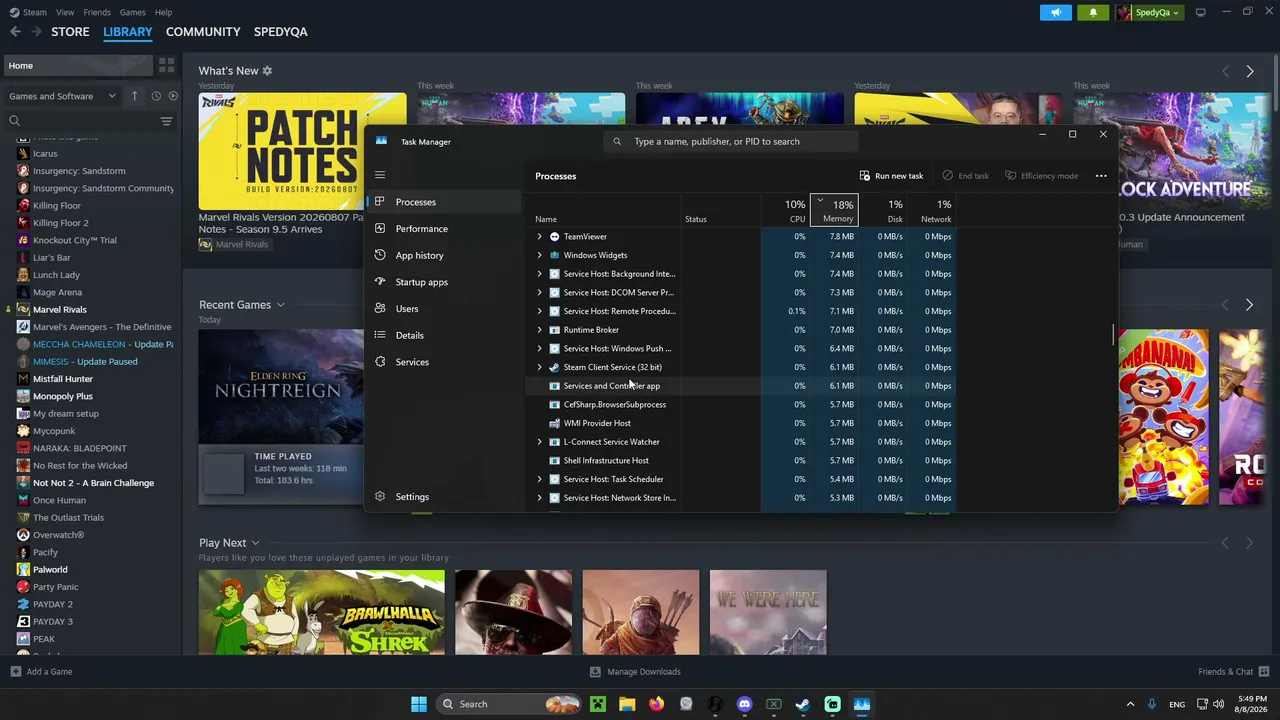Open Steam from the taskbar
The height and width of the screenshot is (720, 1280).
click(802, 704)
